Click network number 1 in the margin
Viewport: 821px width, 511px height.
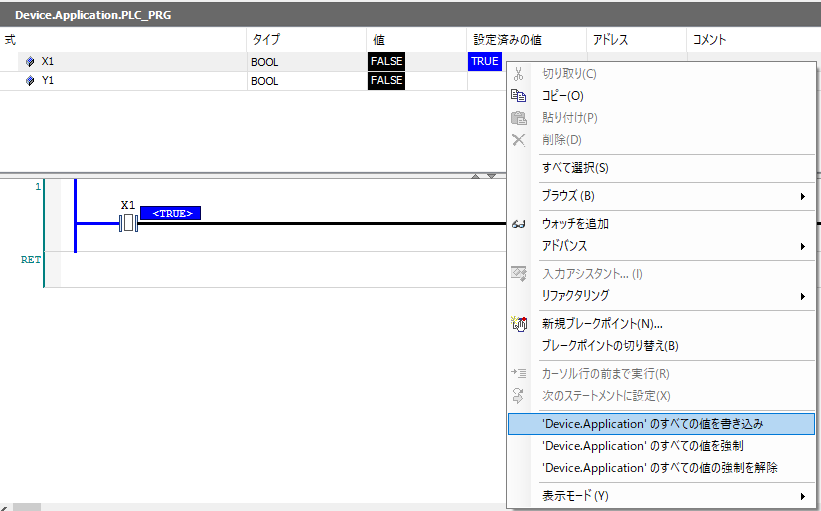pos(38,186)
